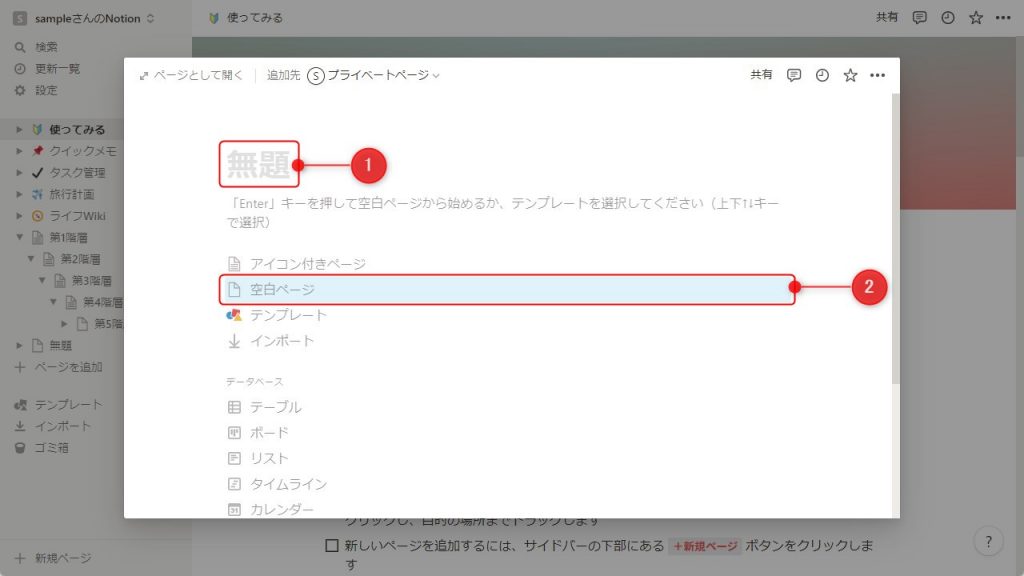Click the タイムライン timeline icon
Screen dimensions: 1024x576
point(234,484)
